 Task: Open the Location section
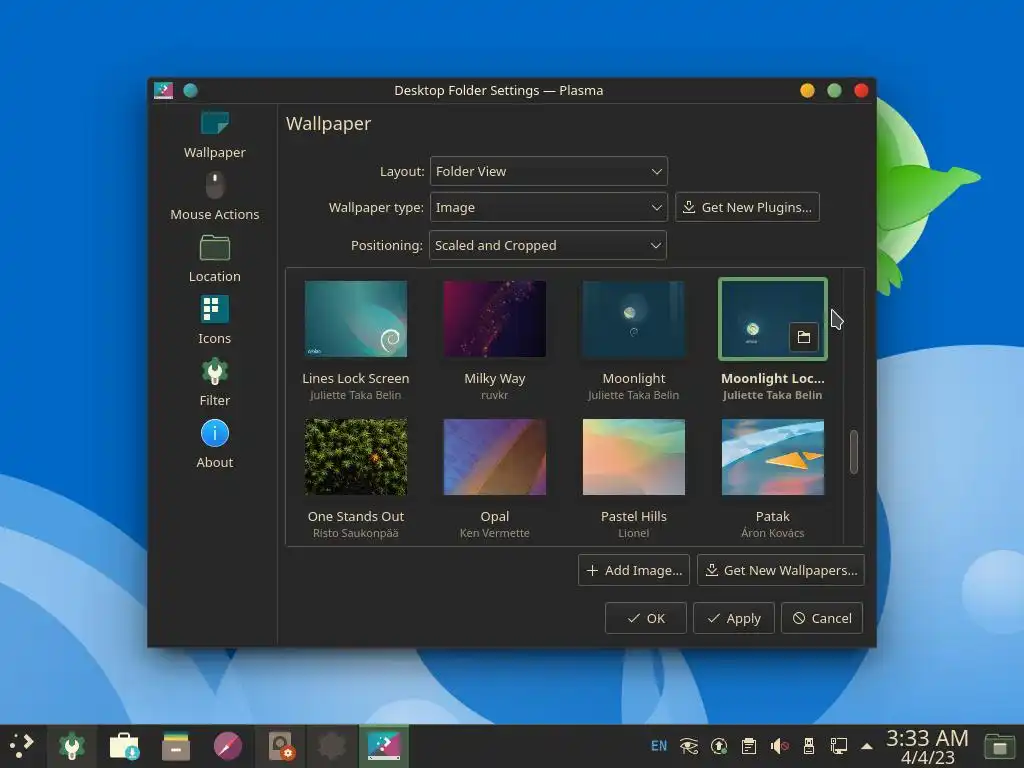pyautogui.click(x=214, y=259)
